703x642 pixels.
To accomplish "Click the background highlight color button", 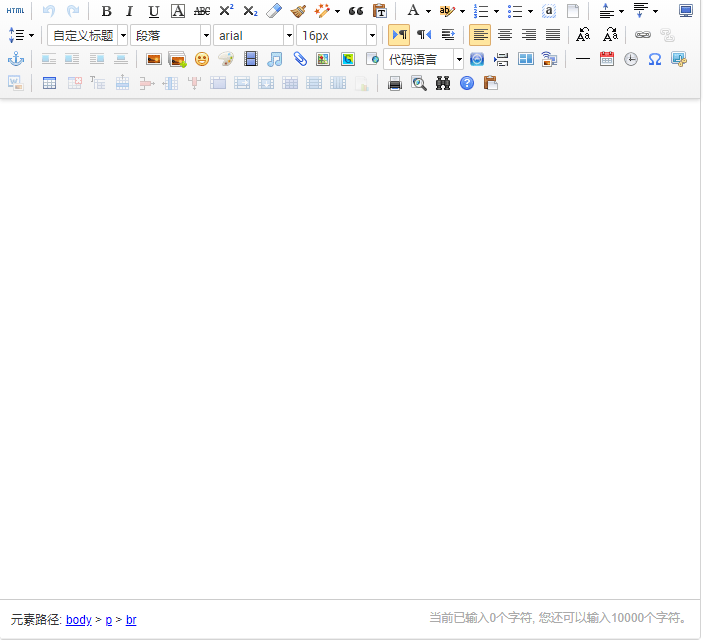I will coord(447,11).
